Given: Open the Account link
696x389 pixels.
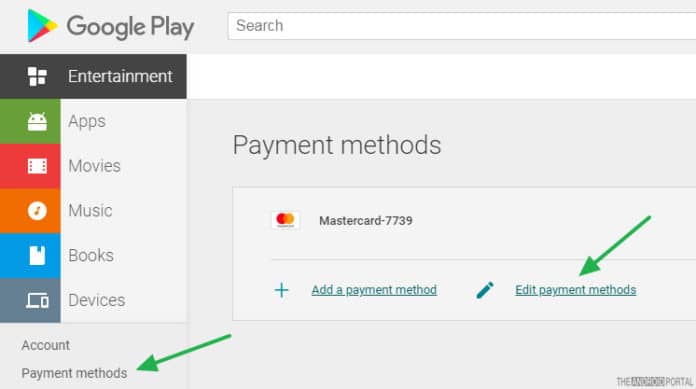Looking at the screenshot, I should click(x=46, y=345).
